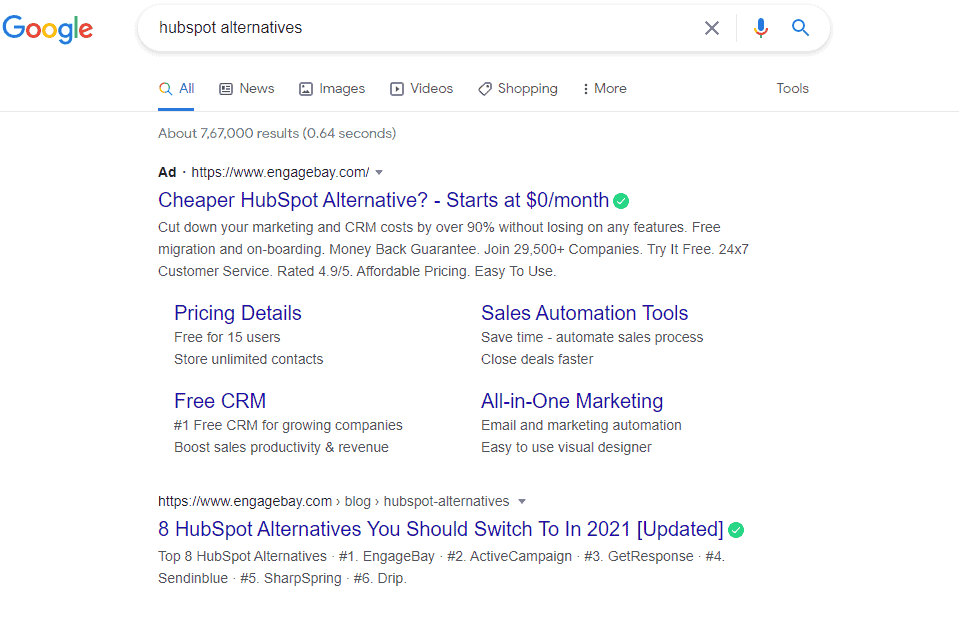
Task: Click the Free for 15 users text
Action: (x=227, y=338)
